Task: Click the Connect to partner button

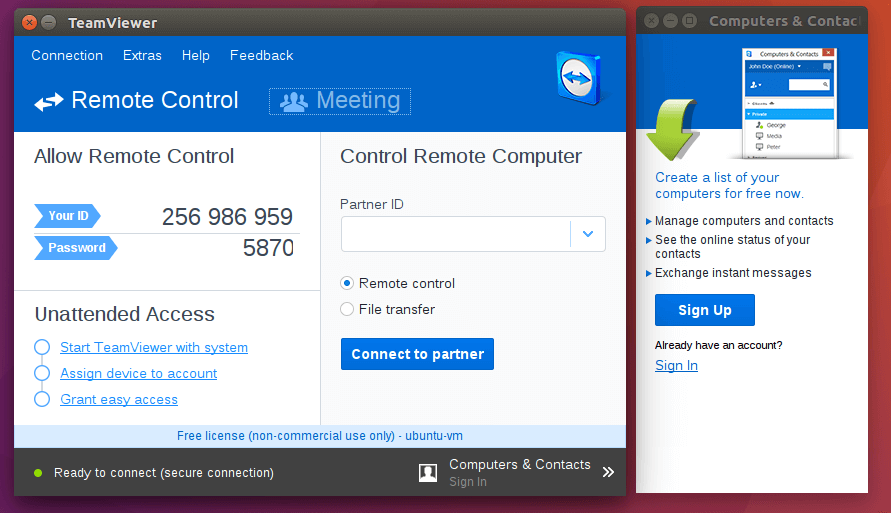Action: 417,354
